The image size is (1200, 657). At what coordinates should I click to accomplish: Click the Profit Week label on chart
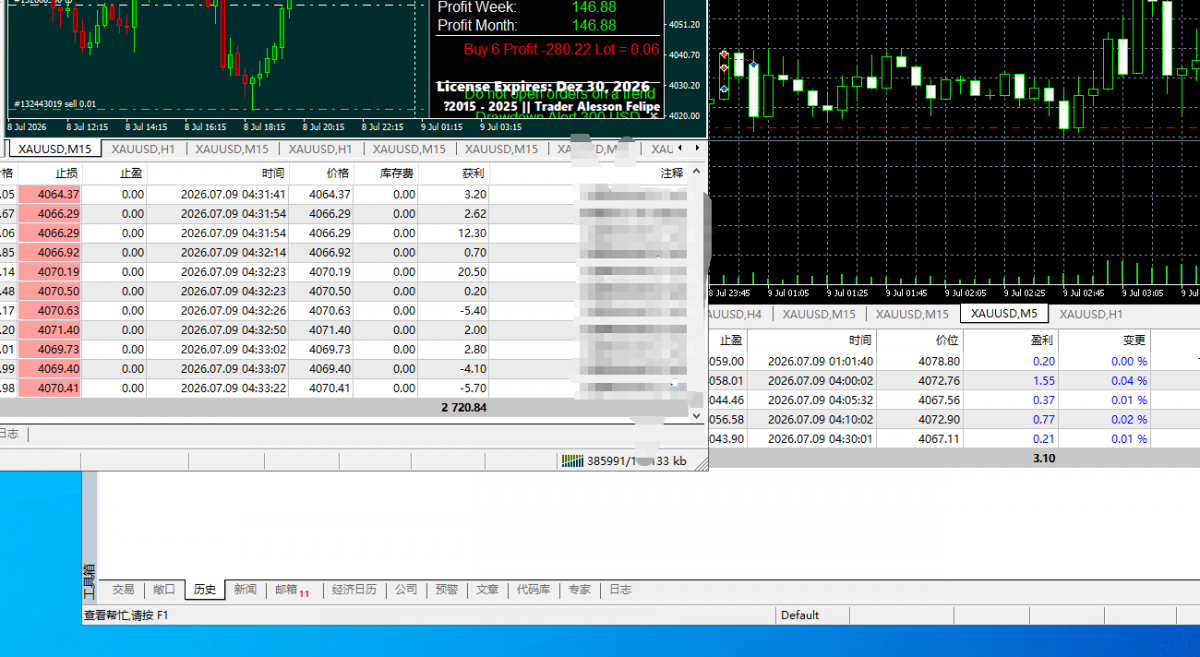pyautogui.click(x=477, y=8)
